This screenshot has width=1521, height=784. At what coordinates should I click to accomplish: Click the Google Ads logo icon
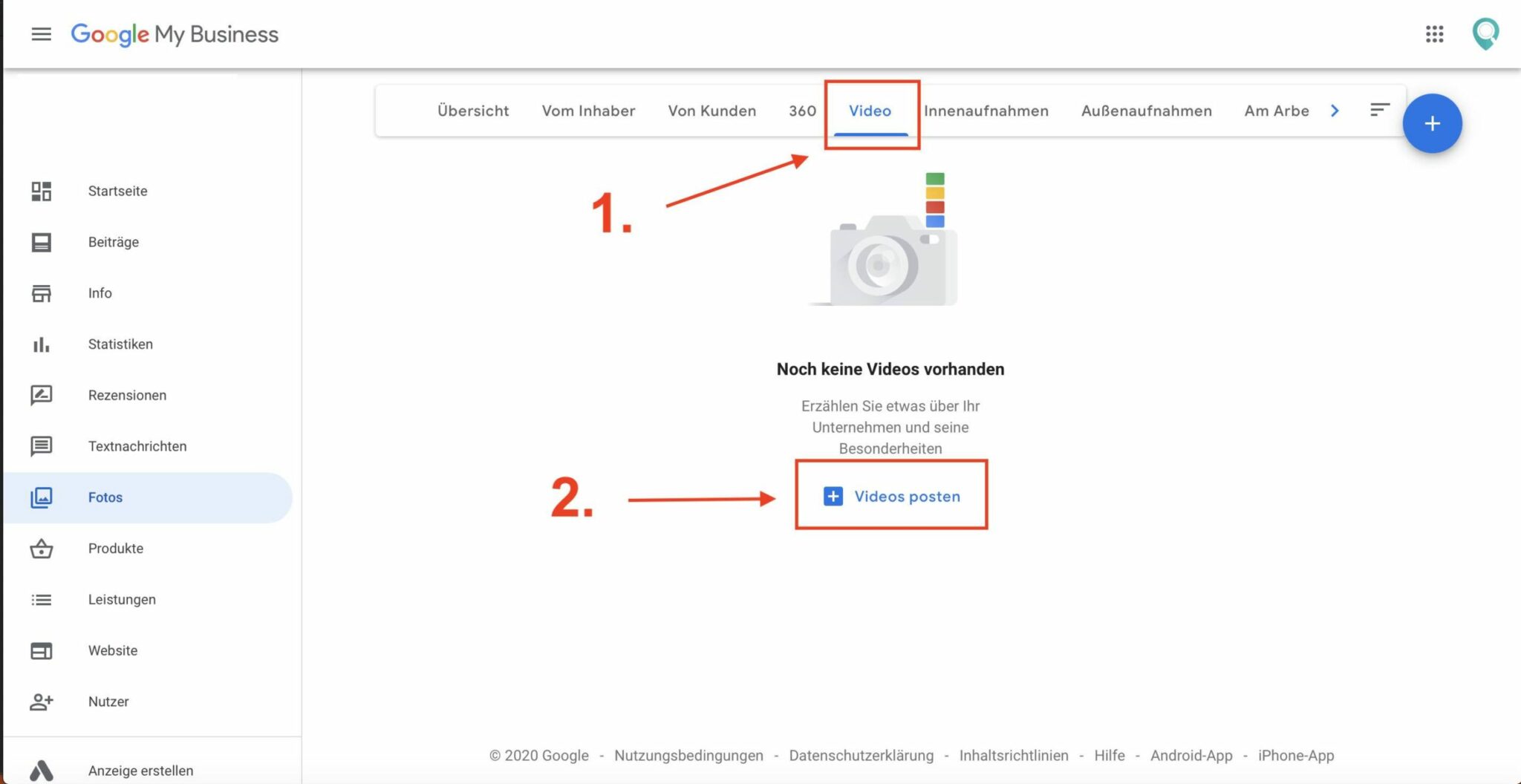[42, 771]
